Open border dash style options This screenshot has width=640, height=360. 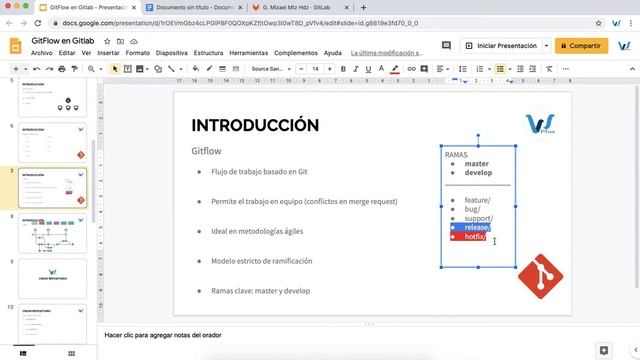point(236,69)
